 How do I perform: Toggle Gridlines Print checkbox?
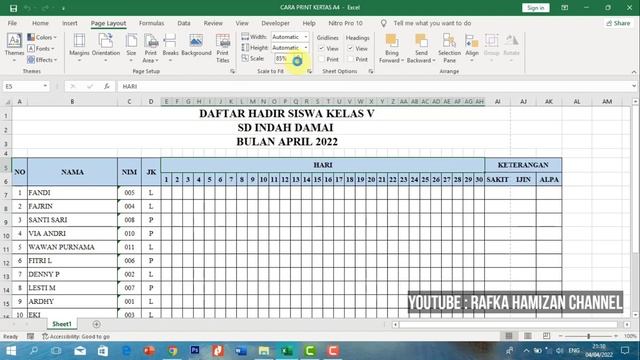point(322,59)
